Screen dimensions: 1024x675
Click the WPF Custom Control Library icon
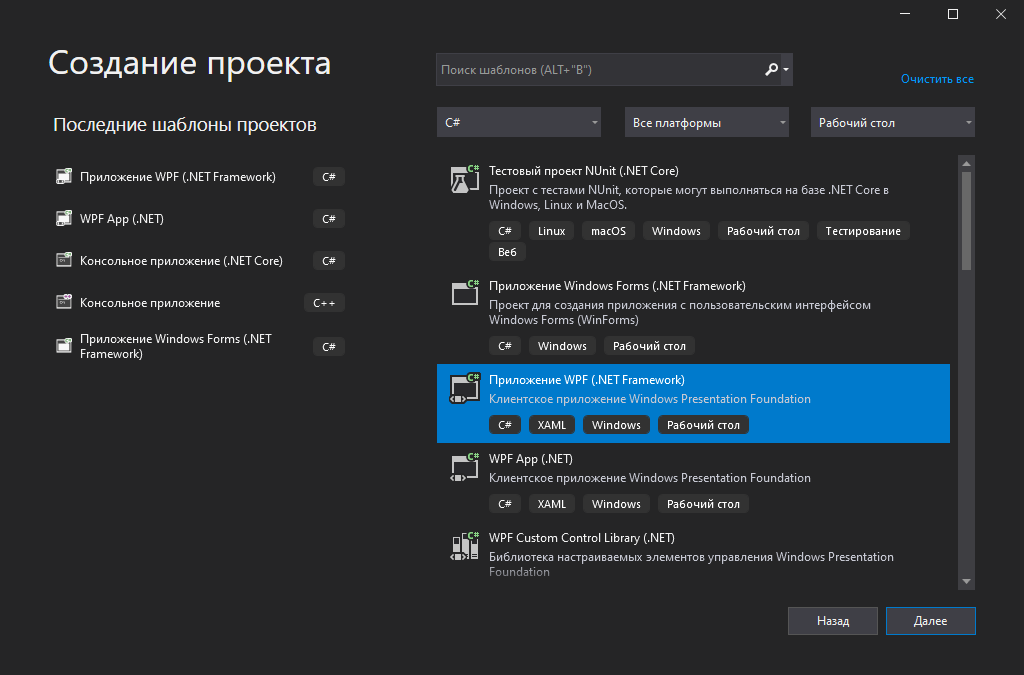[465, 546]
